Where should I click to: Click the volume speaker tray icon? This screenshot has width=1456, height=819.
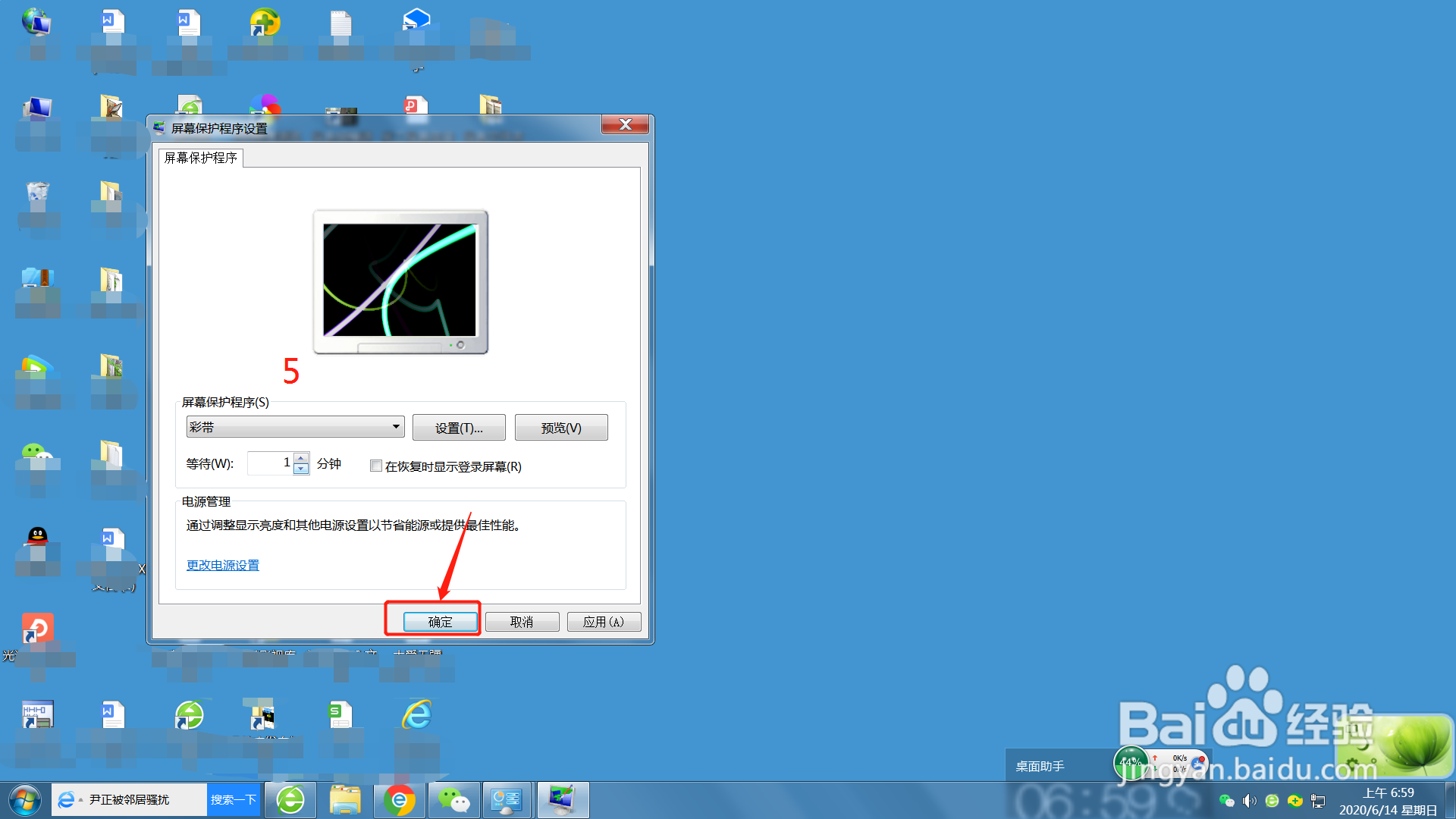click(x=1249, y=801)
